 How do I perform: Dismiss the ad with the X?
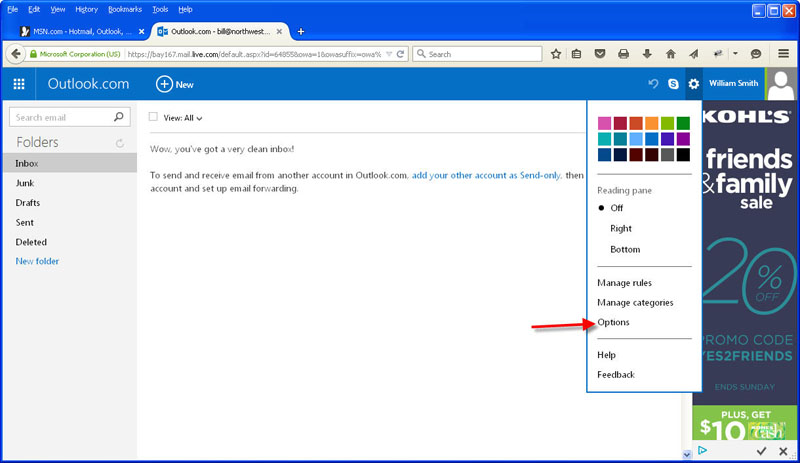coord(783,451)
